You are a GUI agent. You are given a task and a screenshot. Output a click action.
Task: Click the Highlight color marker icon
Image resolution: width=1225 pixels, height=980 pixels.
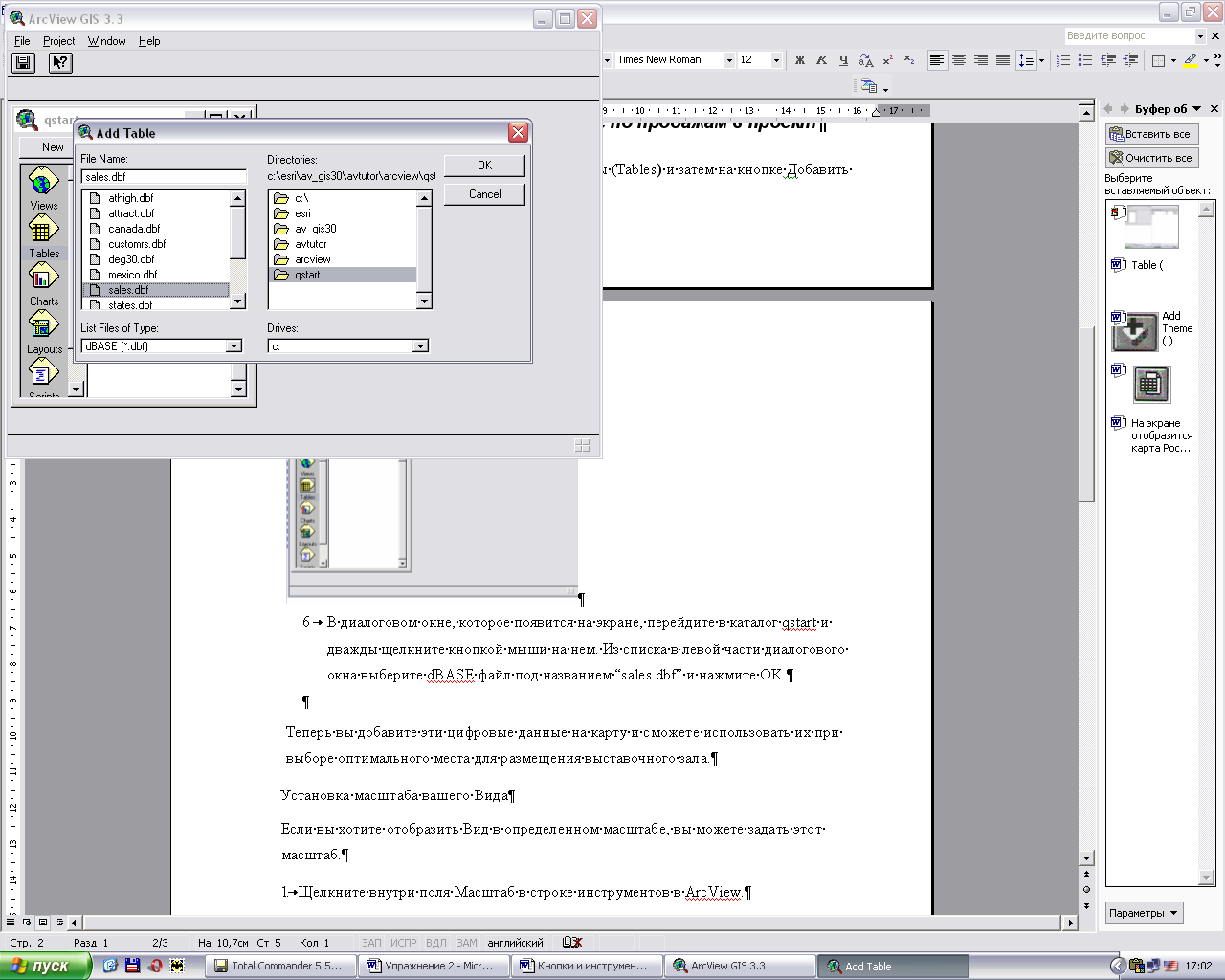tap(1191, 59)
